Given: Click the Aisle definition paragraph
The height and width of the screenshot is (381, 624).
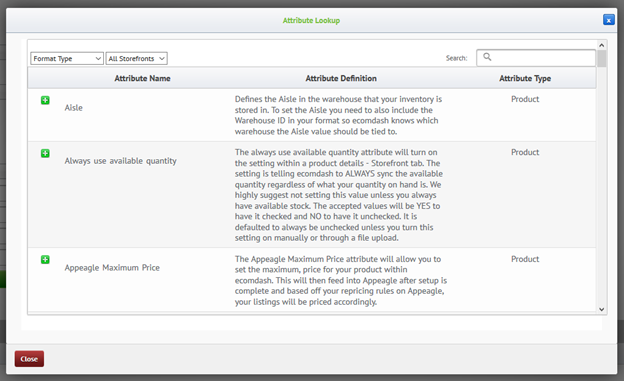Looking at the screenshot, I should click(x=338, y=115).
